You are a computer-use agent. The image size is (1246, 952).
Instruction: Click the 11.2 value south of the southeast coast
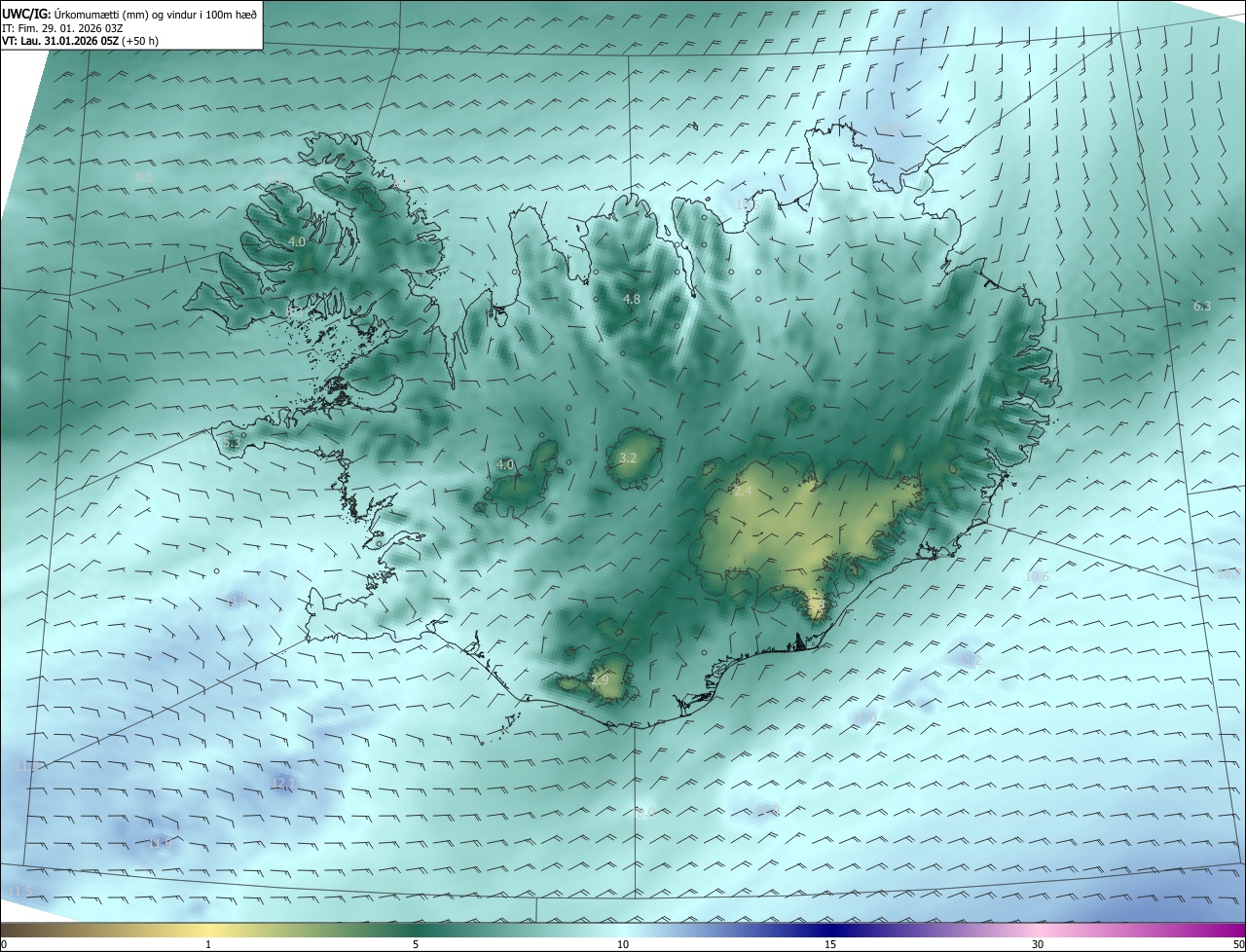[x=971, y=660]
